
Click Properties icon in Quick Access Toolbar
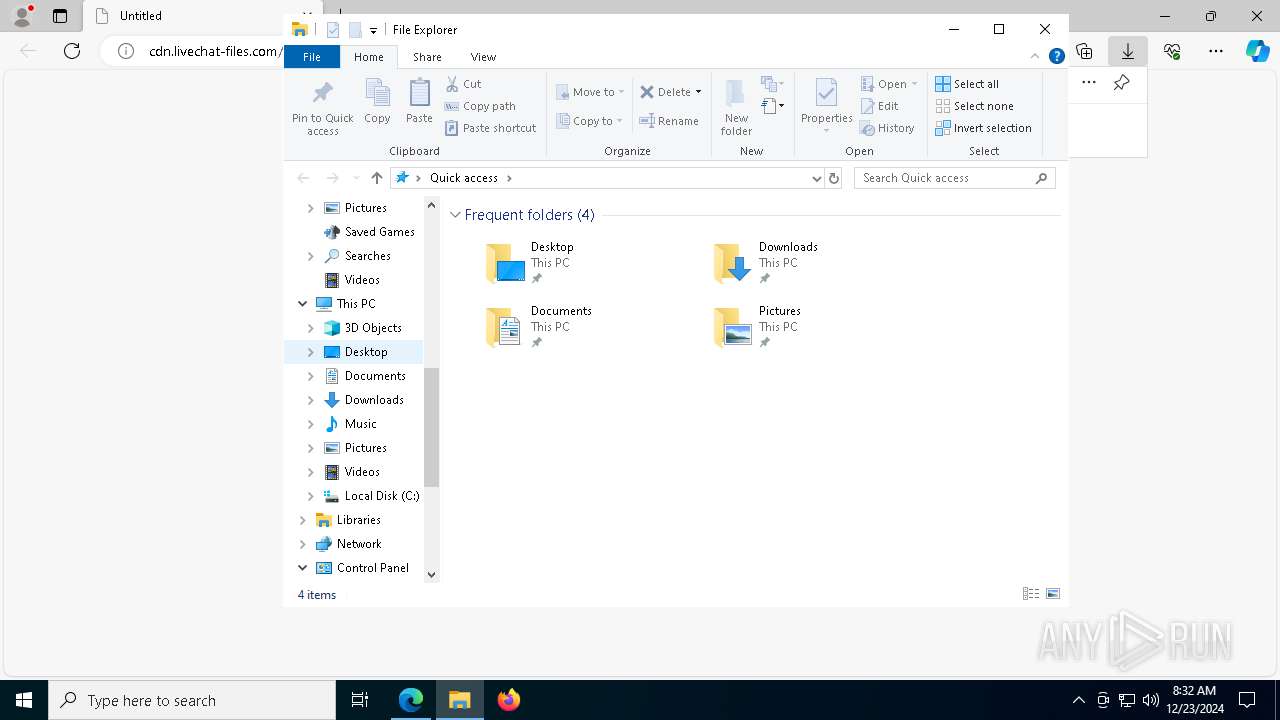click(333, 30)
